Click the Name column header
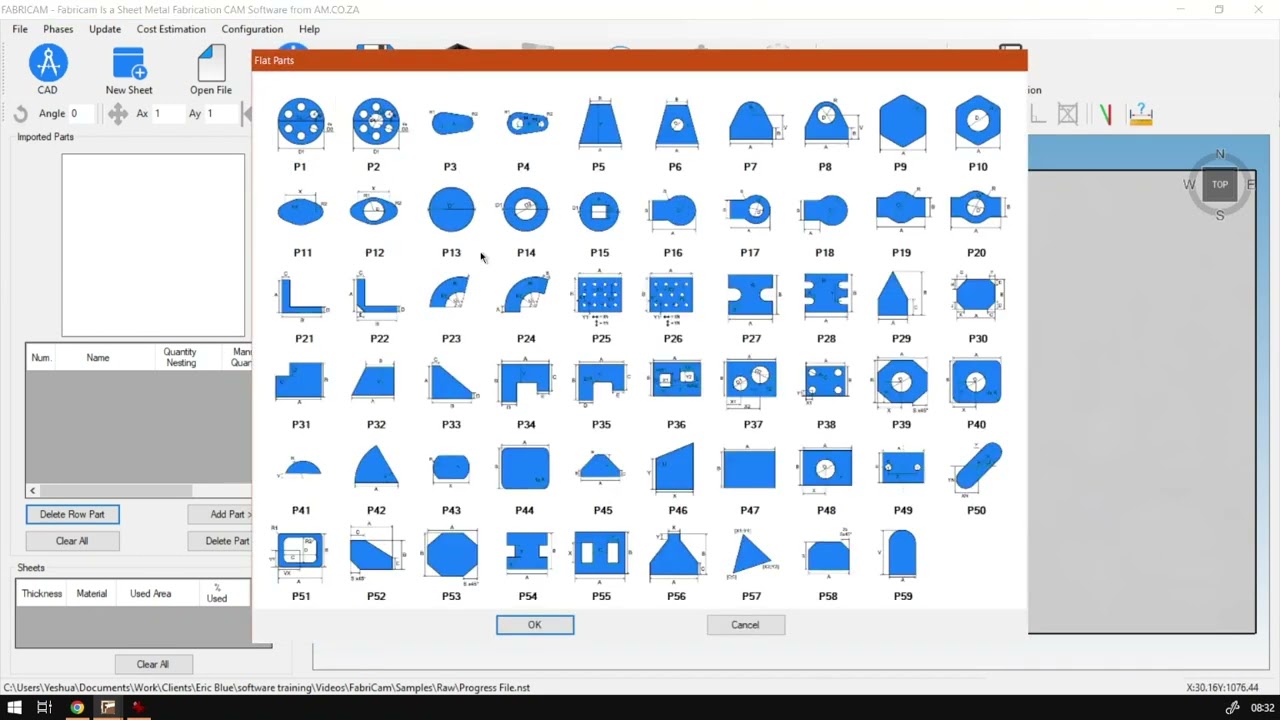The width and height of the screenshot is (1280, 720). click(x=98, y=357)
